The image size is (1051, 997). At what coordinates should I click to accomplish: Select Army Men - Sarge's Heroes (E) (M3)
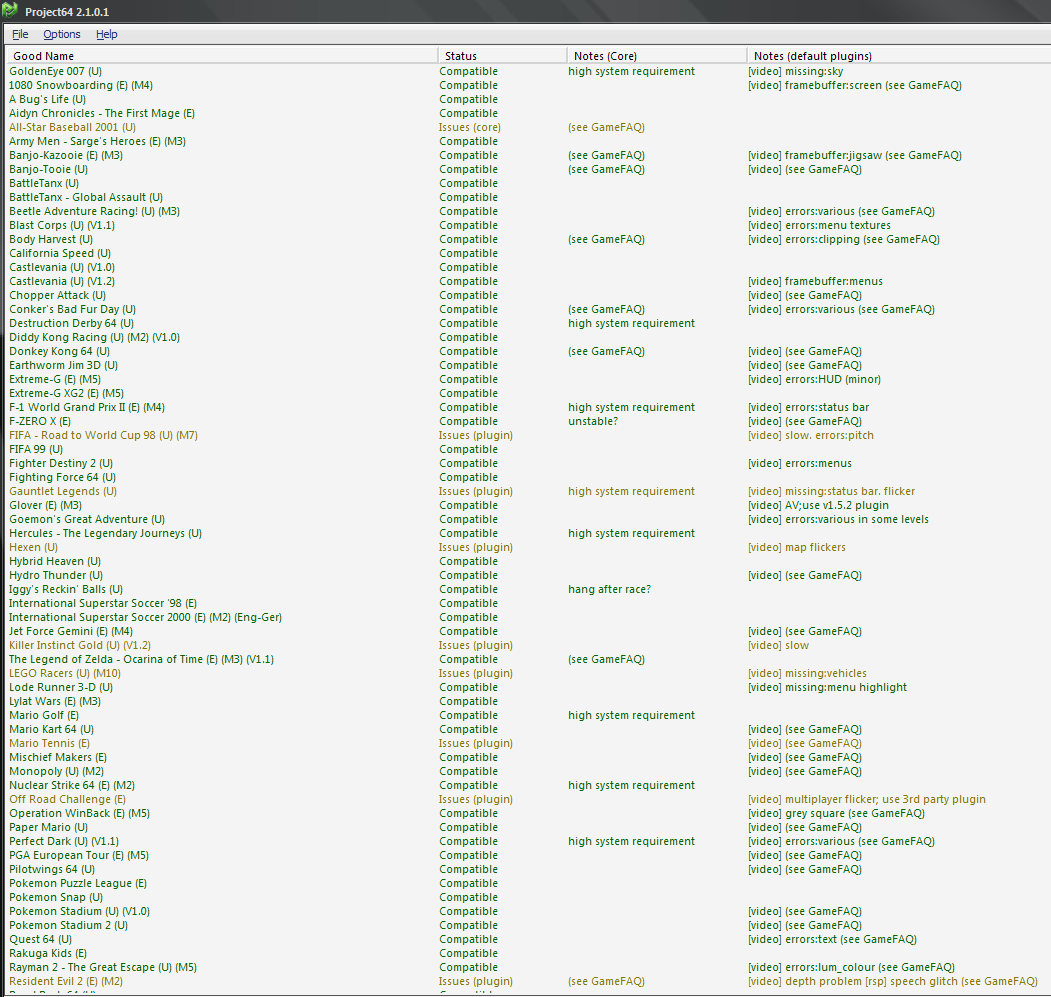coord(97,141)
